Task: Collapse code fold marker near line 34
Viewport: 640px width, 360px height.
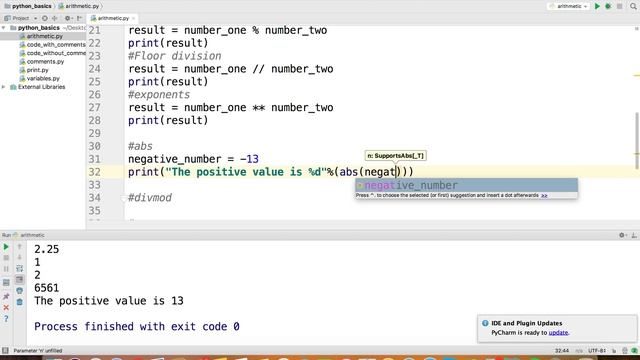Action: tap(124, 198)
